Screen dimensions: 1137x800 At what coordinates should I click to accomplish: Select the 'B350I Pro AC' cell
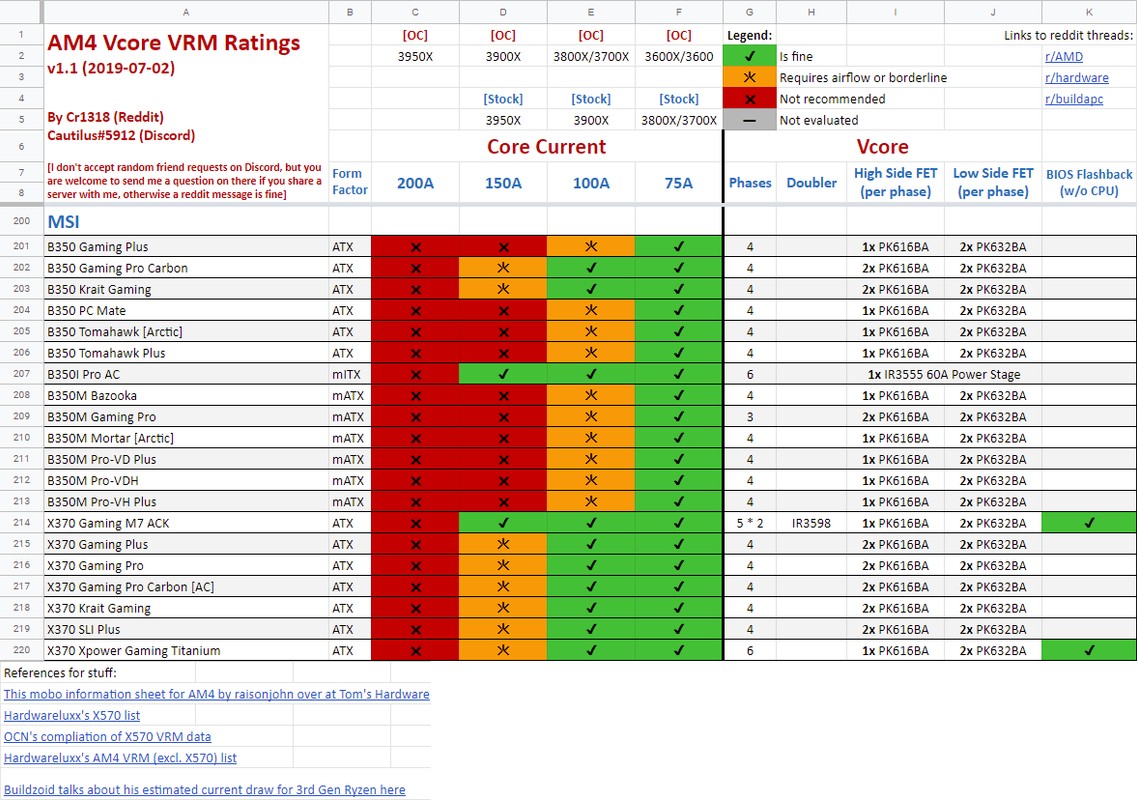pos(186,374)
